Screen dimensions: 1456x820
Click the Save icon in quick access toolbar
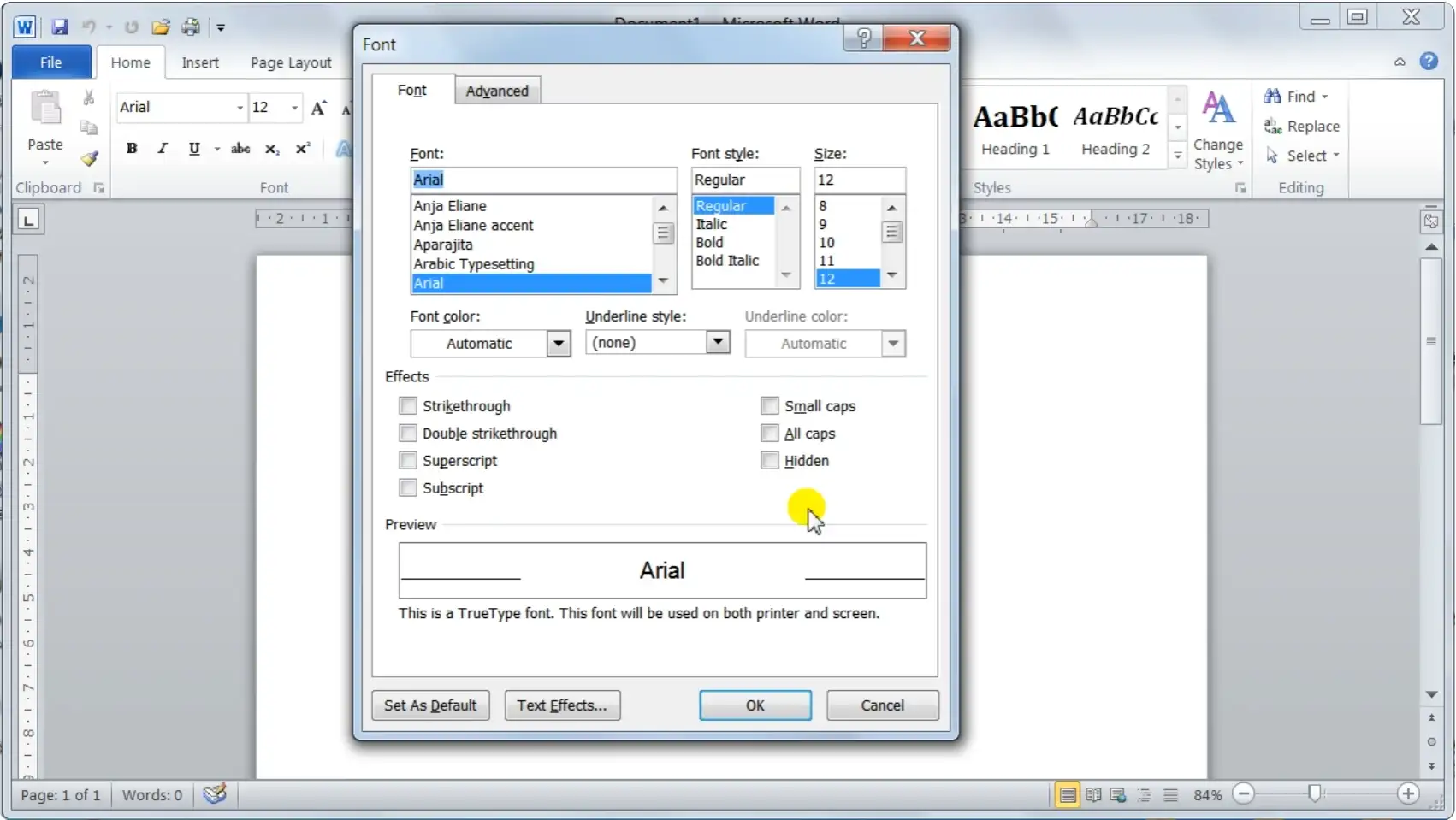coord(59,27)
